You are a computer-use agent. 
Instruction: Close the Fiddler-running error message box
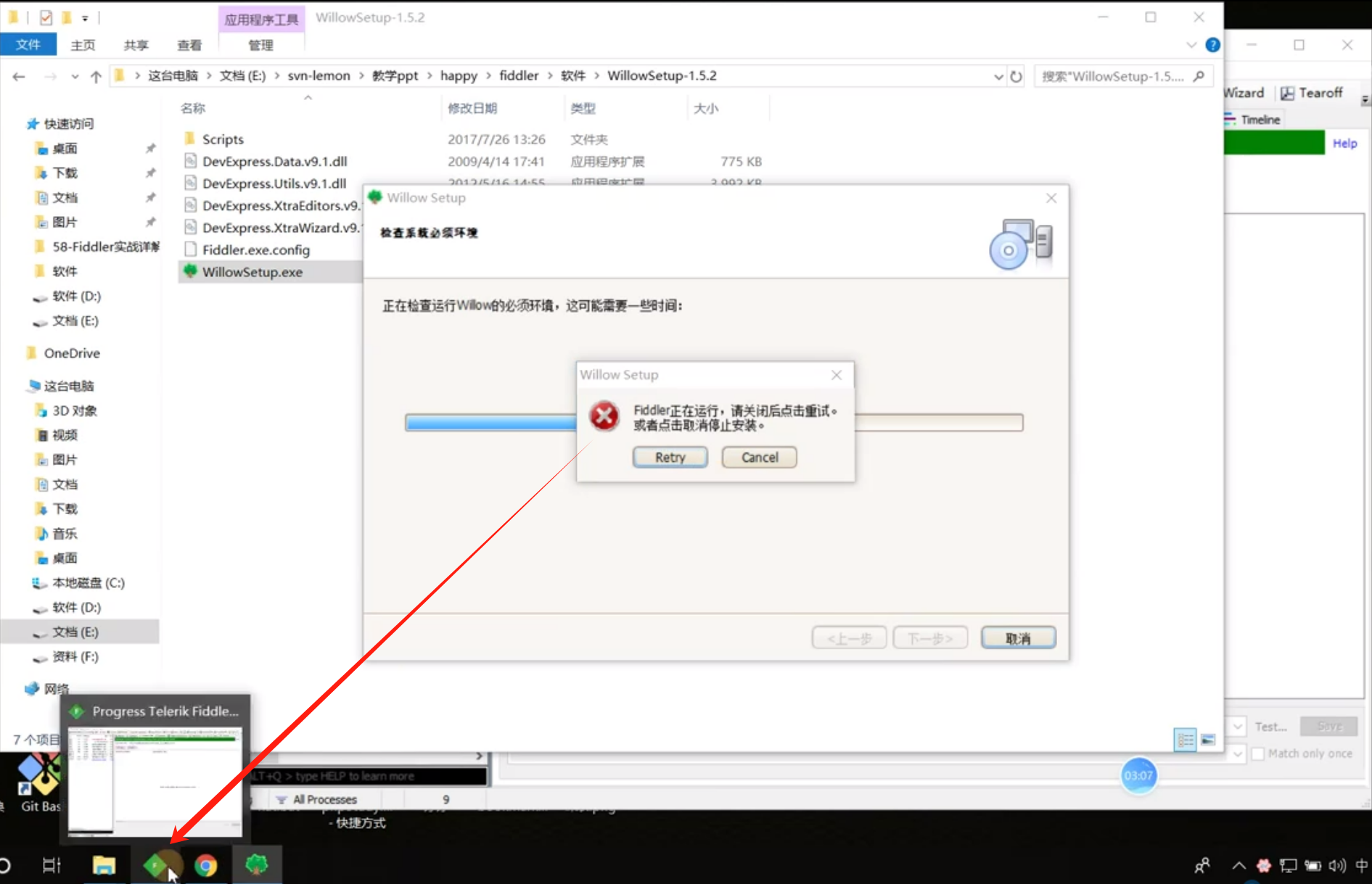click(837, 375)
